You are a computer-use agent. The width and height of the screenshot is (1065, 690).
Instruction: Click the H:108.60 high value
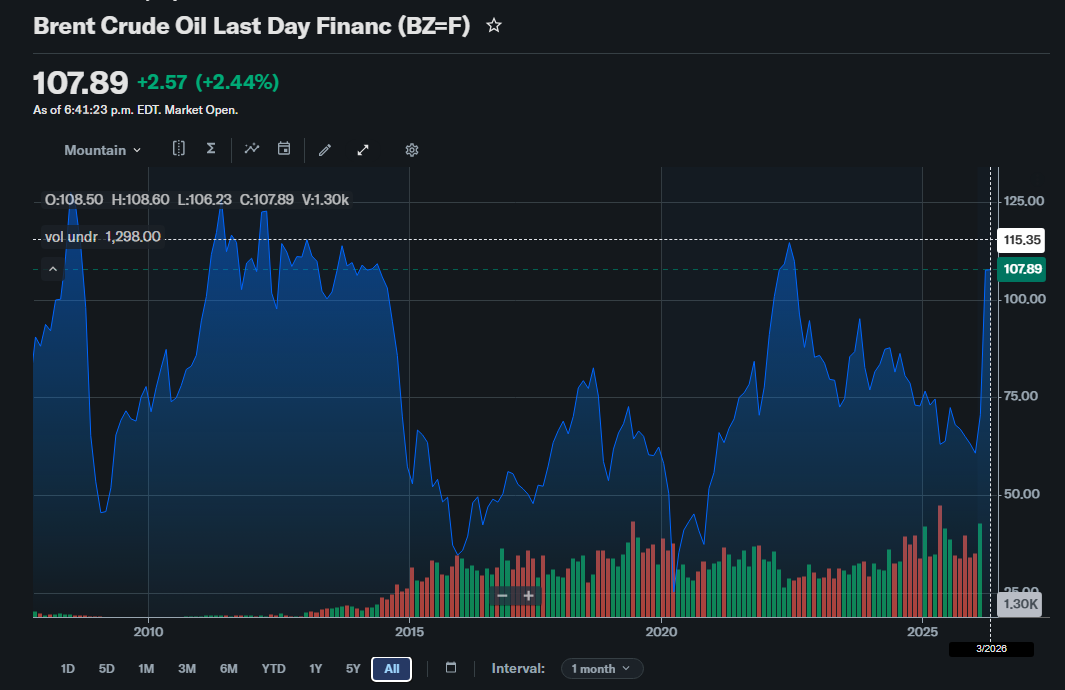(x=140, y=200)
